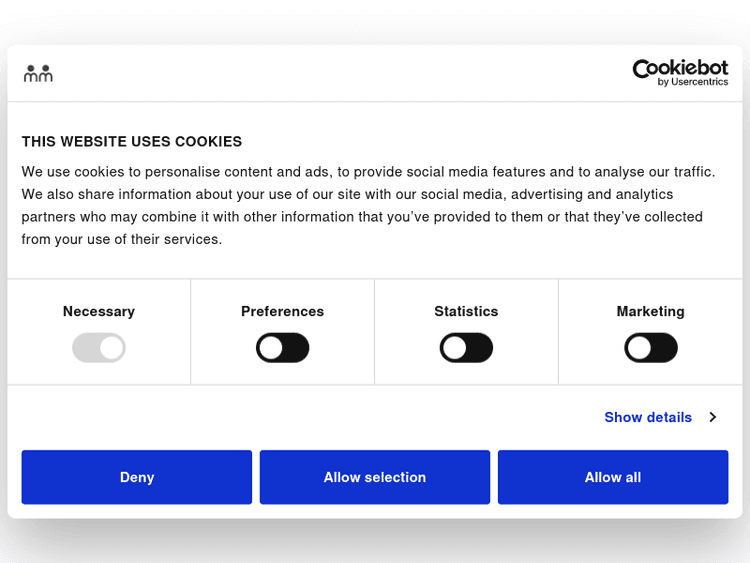This screenshot has width=750, height=563.
Task: Click the 'by Usercentrics' text under Cookiebot
Action: [693, 82]
